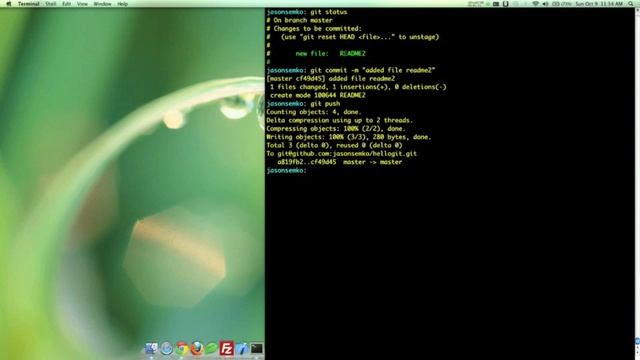Click the 'git push' command line
The height and width of the screenshot is (360, 640).
303,104
